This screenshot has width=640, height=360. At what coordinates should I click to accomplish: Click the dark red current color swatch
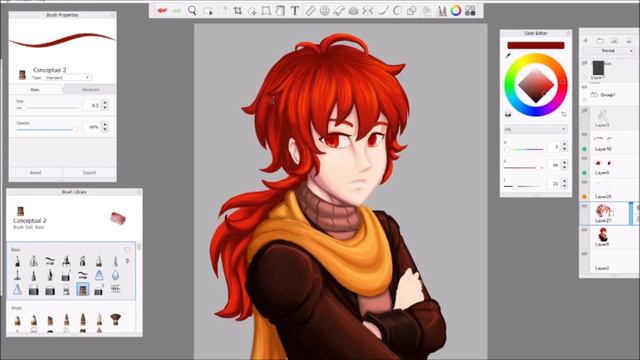point(536,45)
